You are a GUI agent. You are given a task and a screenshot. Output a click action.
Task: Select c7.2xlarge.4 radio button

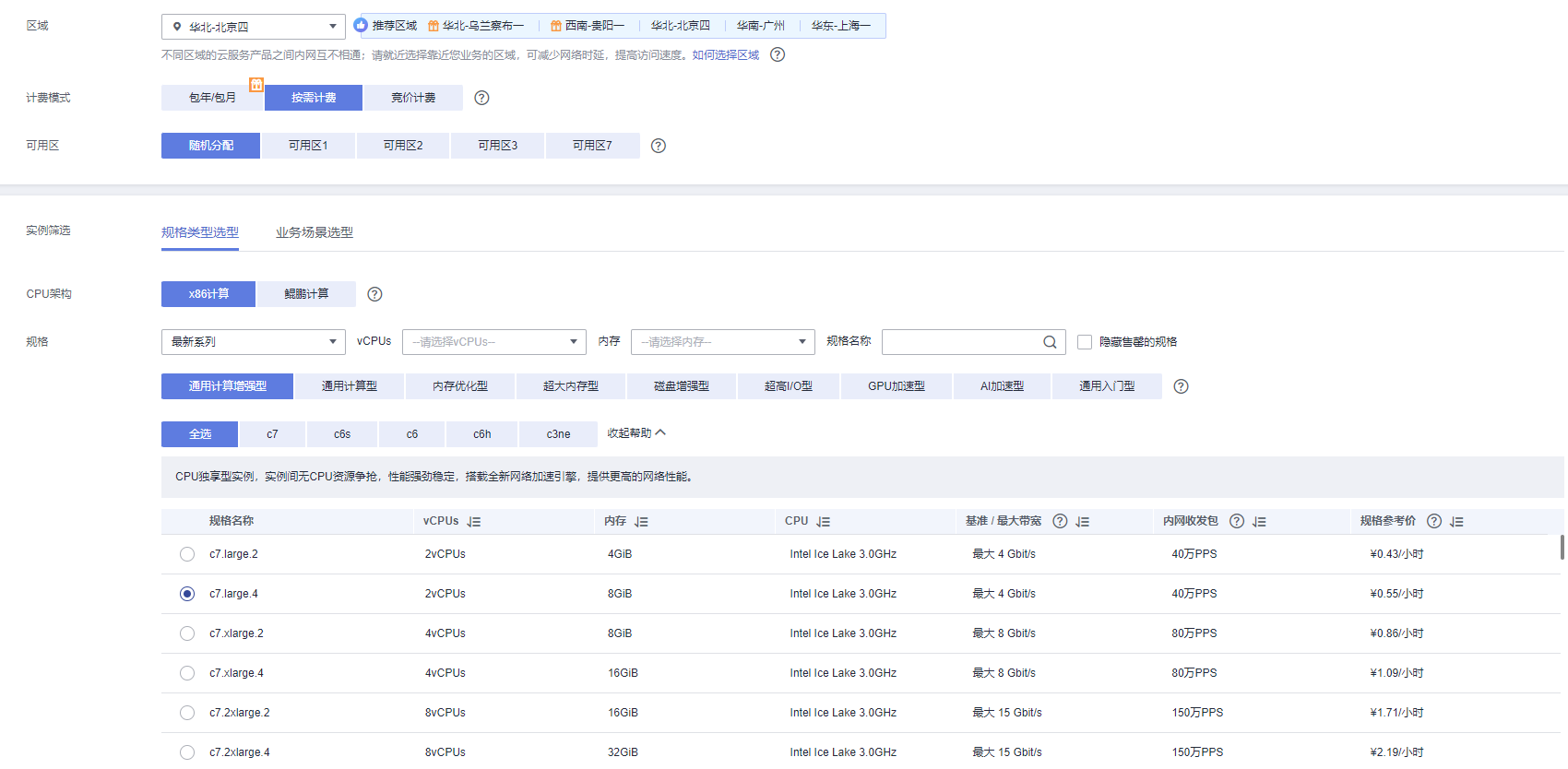coord(187,752)
